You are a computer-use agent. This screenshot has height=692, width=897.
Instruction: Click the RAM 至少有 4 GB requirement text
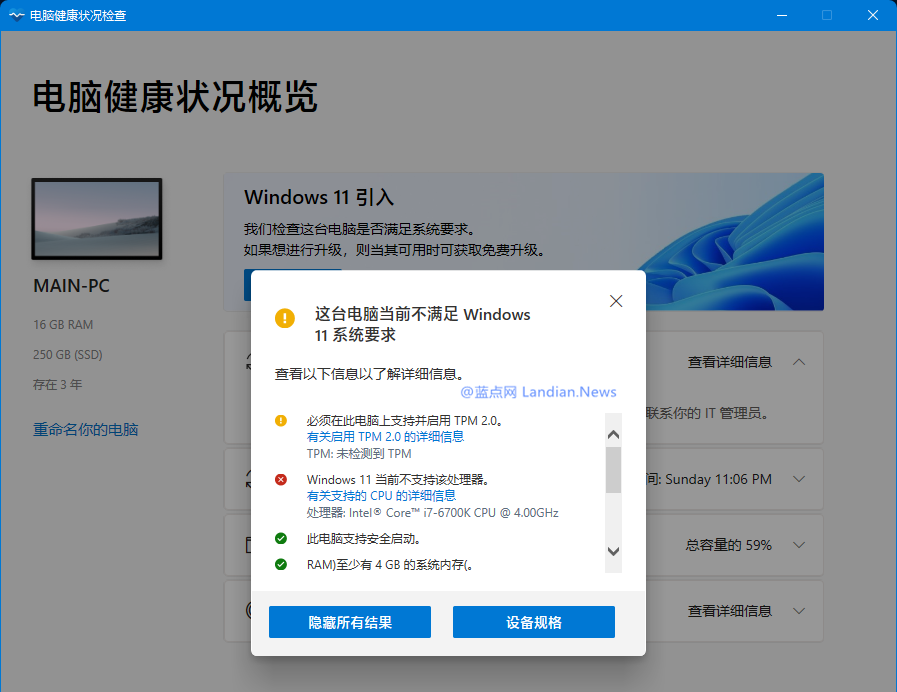click(x=390, y=565)
